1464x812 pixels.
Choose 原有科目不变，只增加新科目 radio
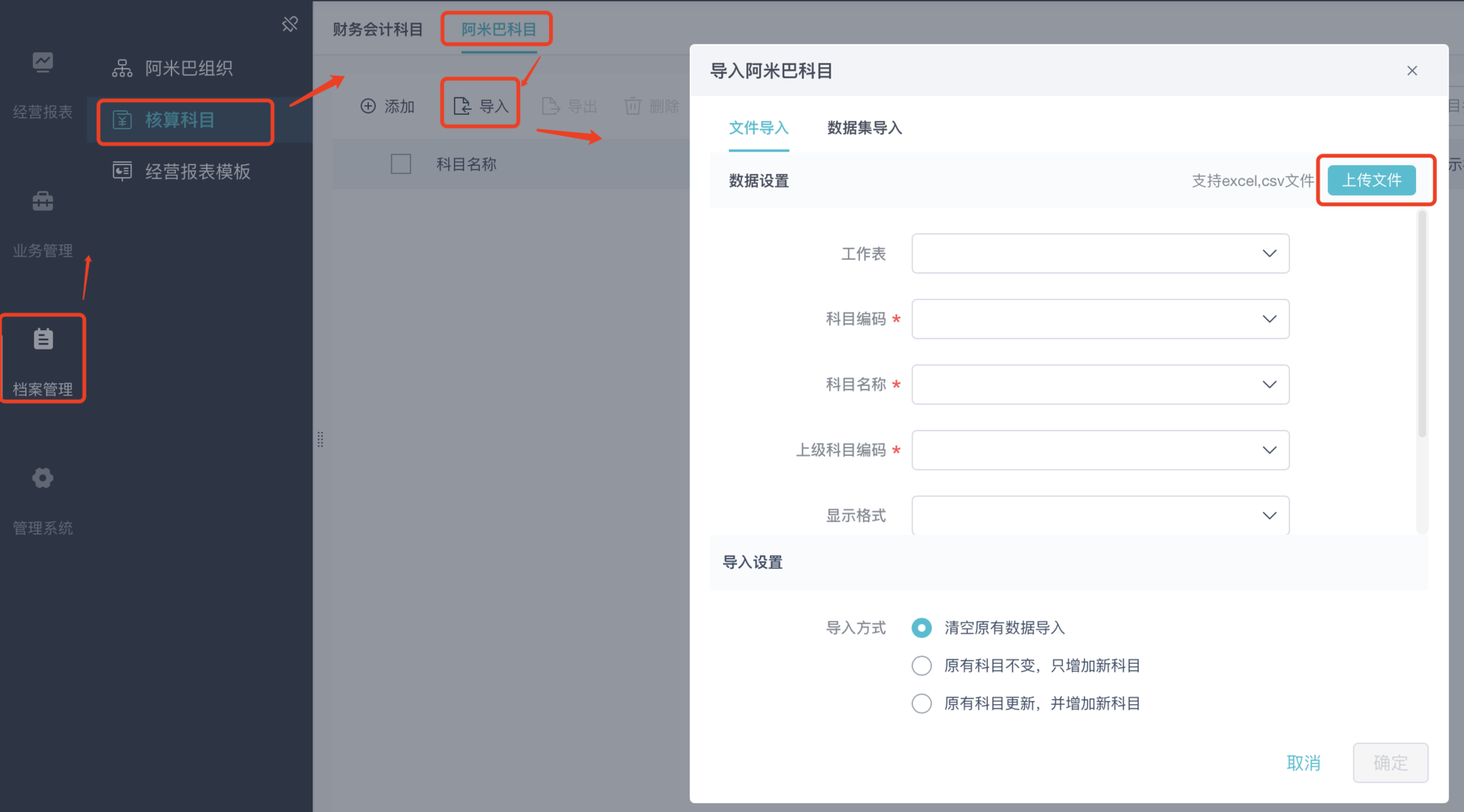pyautogui.click(x=921, y=665)
